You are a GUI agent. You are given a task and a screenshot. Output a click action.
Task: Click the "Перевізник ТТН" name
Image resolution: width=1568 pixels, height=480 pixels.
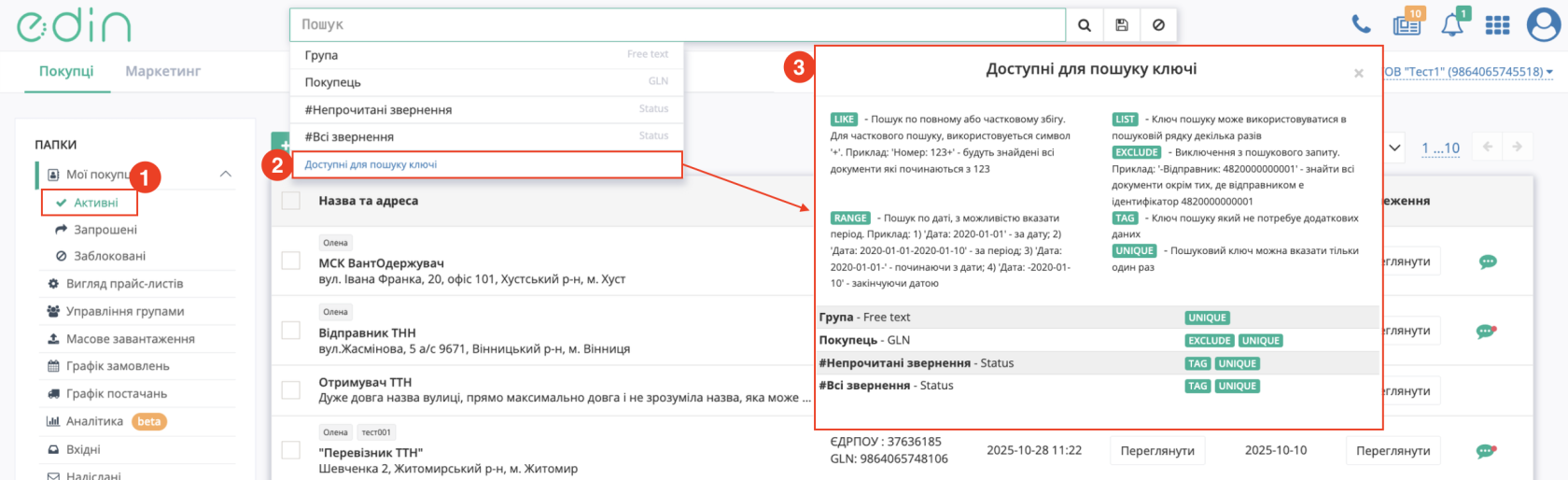[371, 453]
